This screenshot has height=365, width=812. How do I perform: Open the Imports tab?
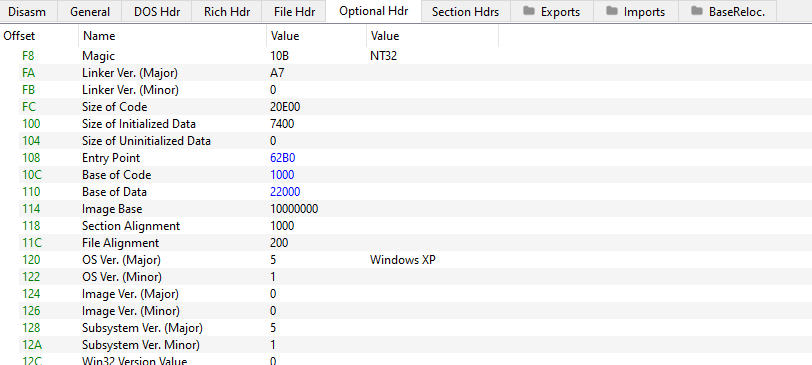pyautogui.click(x=636, y=11)
